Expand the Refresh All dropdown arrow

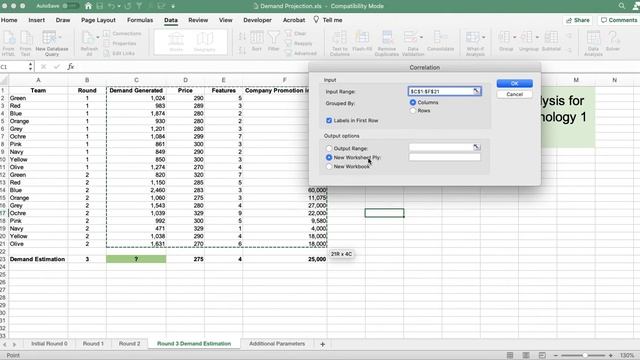pyautogui.click(x=98, y=37)
